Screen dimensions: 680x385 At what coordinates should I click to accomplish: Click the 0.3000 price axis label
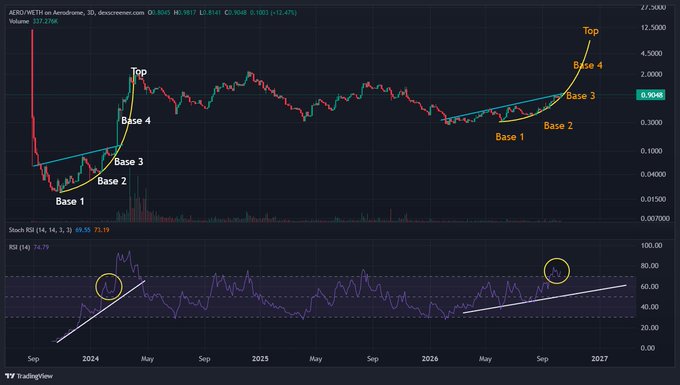[652, 123]
